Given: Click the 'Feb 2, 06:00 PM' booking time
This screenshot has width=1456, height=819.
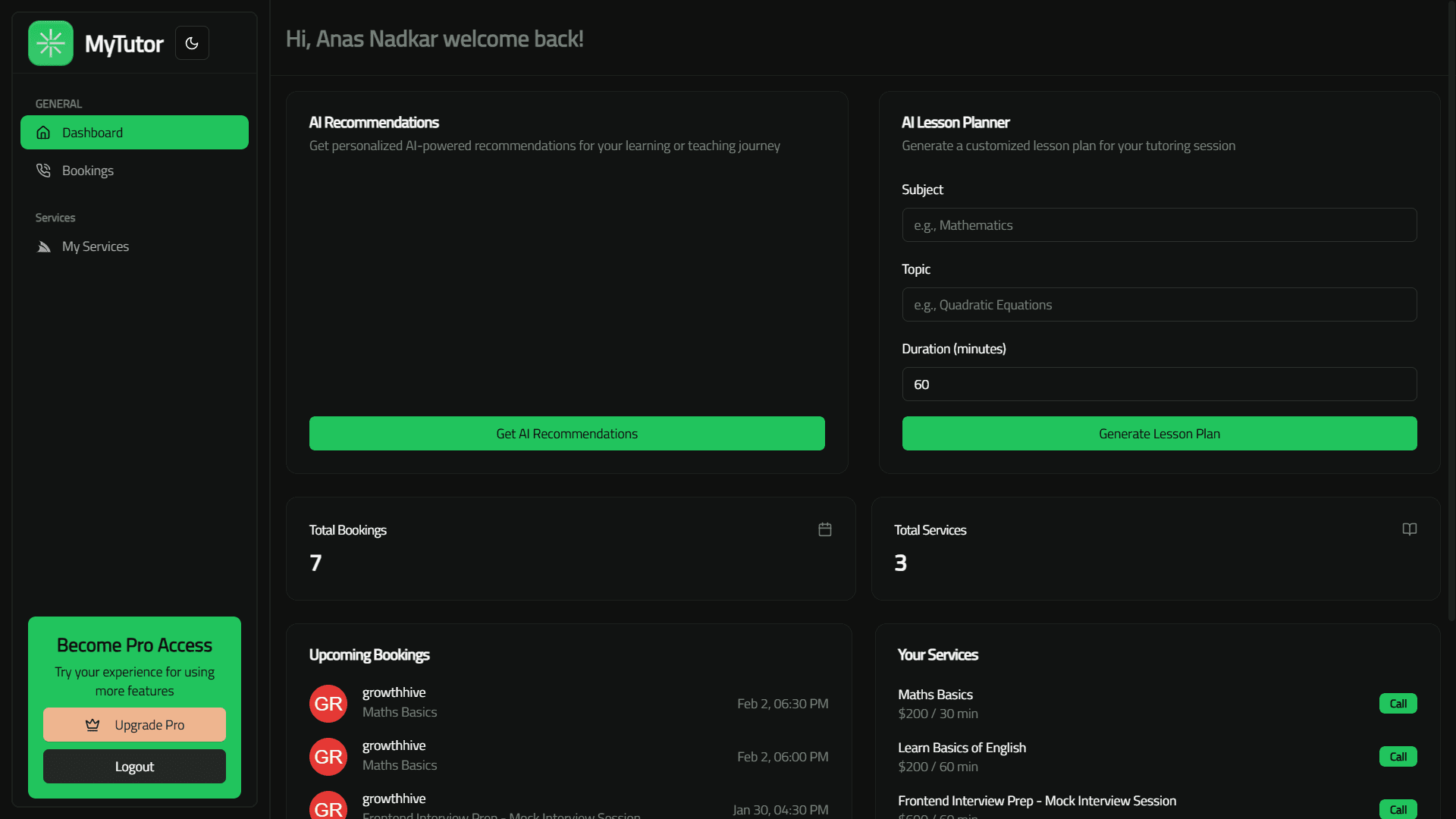Looking at the screenshot, I should click(x=783, y=757).
